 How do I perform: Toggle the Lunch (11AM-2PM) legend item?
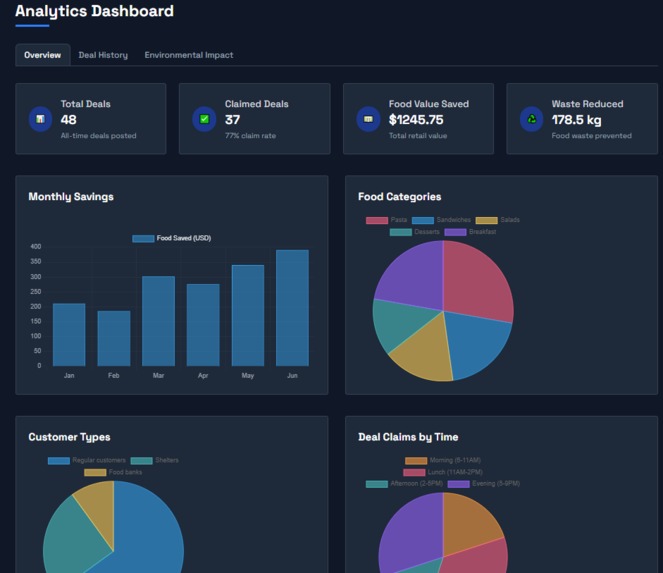pyautogui.click(x=443, y=472)
